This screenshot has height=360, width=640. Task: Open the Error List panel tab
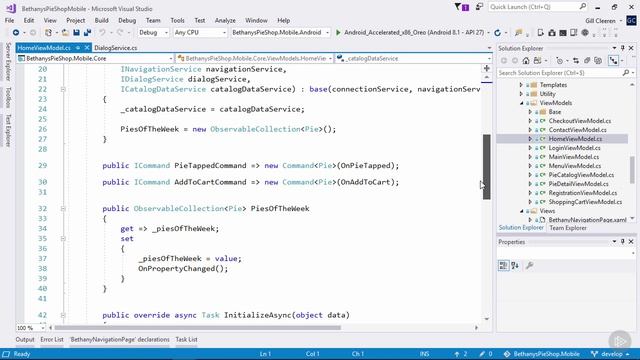click(x=52, y=340)
